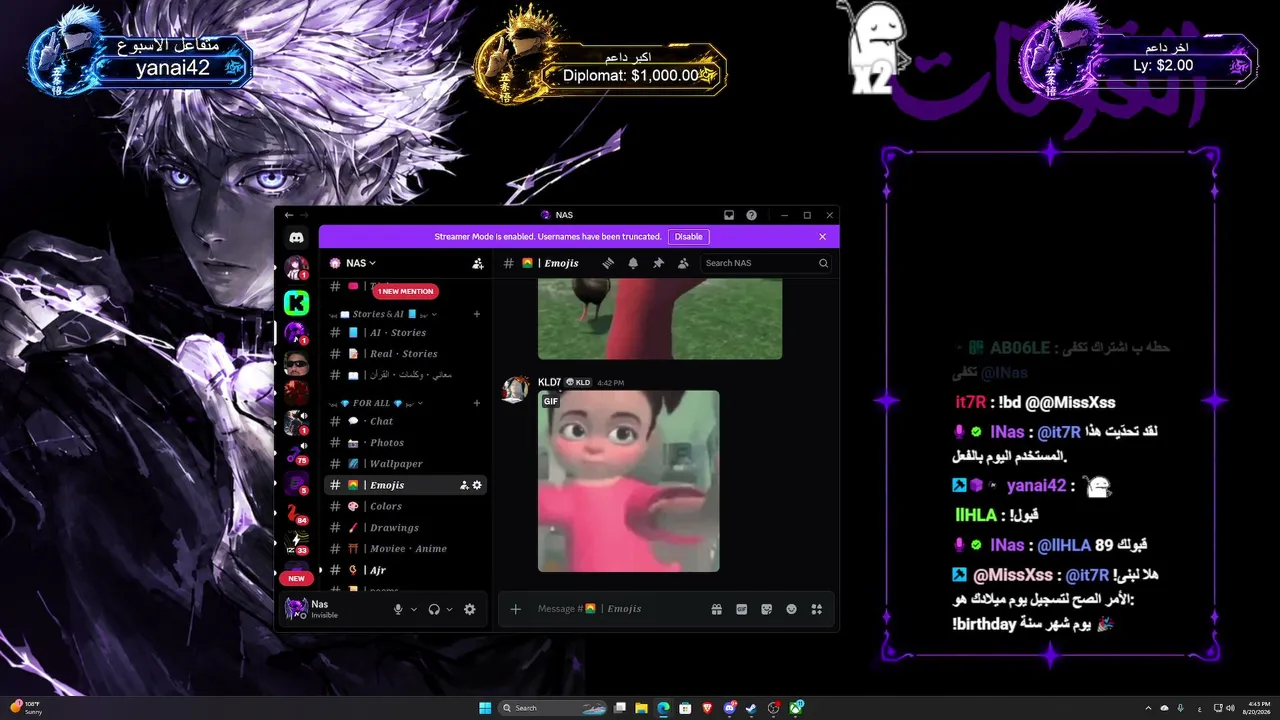Open GIF picker in message bar

[742, 609]
